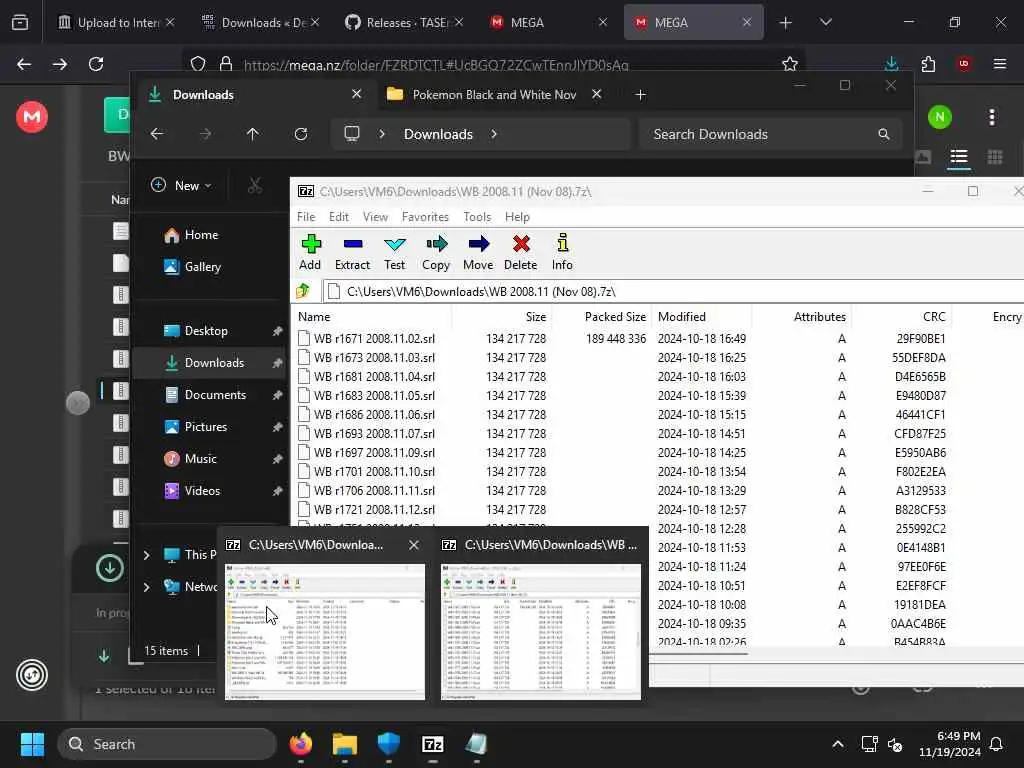Open Music in Explorer sidebar
The image size is (1024, 768).
coord(200,458)
